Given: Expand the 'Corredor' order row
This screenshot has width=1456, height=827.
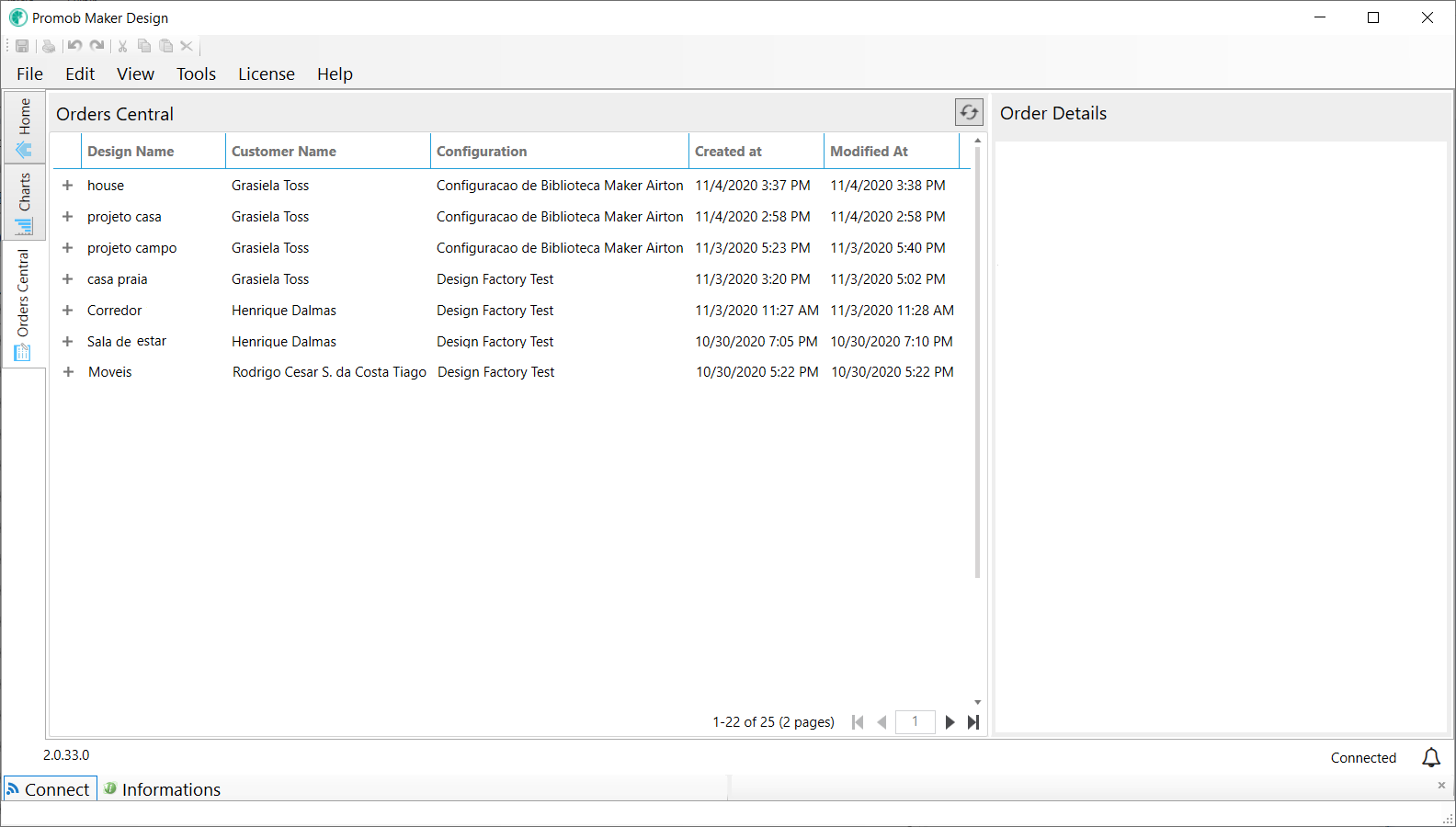Looking at the screenshot, I should point(67,311).
